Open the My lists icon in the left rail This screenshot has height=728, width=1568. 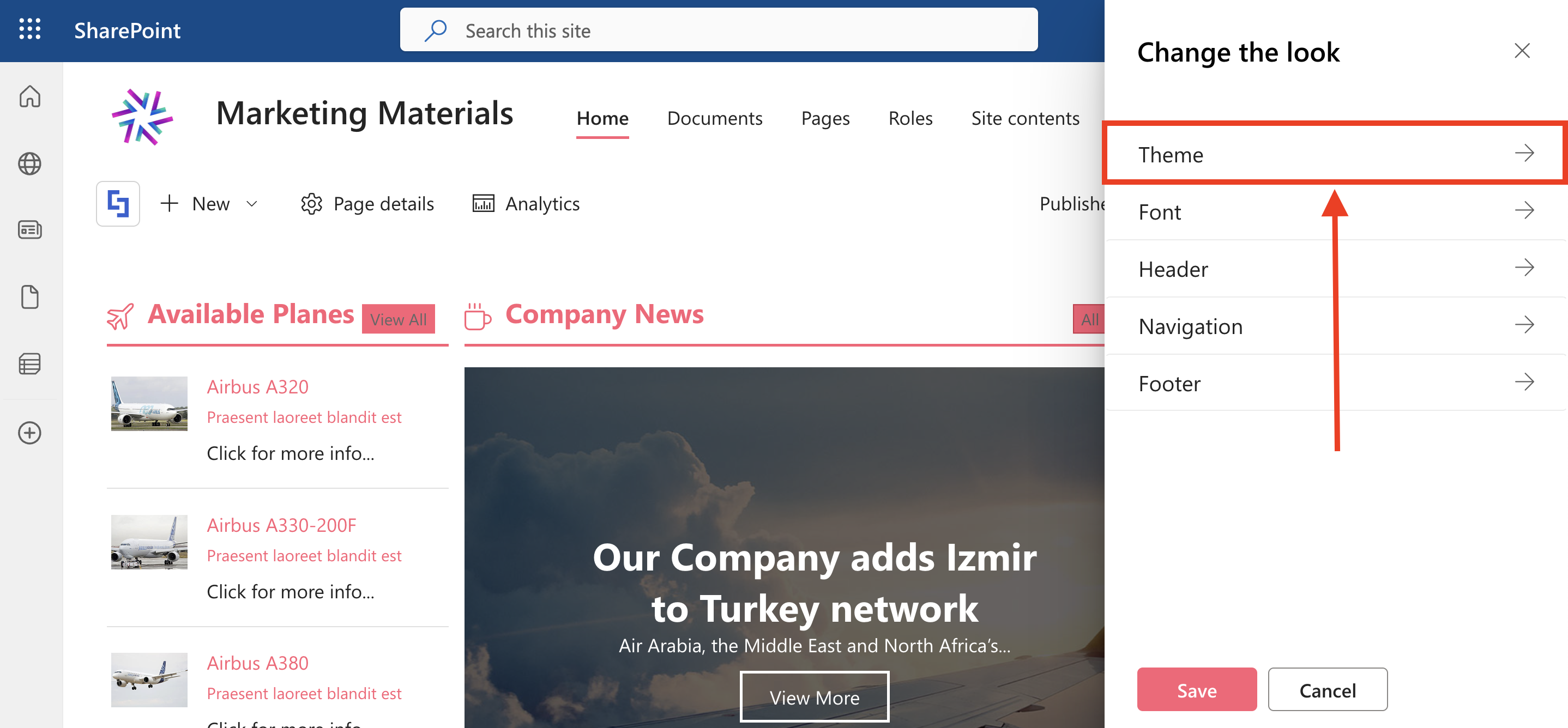(30, 363)
